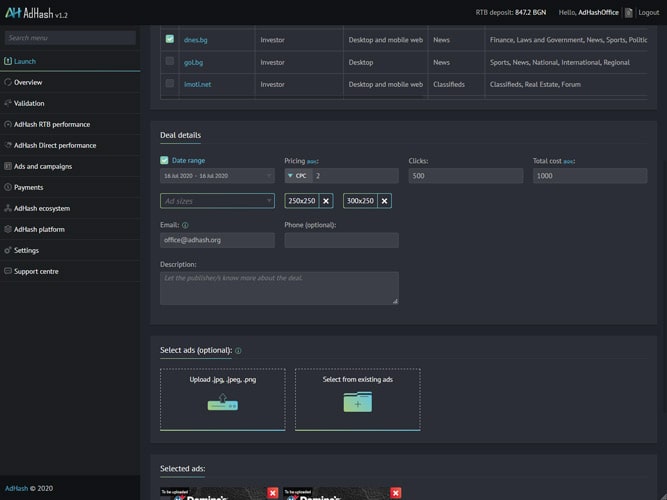Click info icon next to Select ads
Viewport: 667px width, 500px height.
(238, 351)
